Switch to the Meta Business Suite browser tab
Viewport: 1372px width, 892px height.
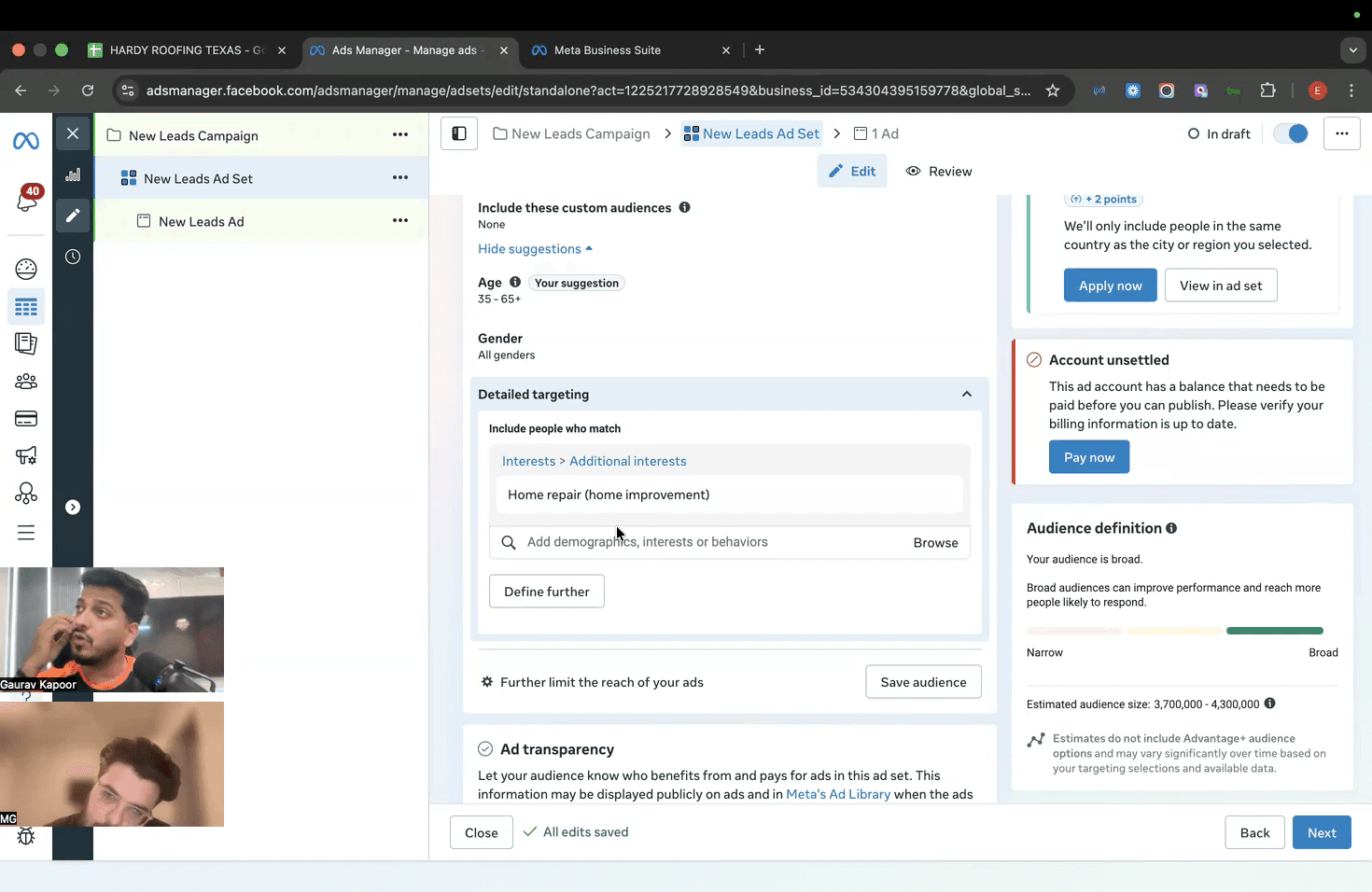[x=608, y=50]
